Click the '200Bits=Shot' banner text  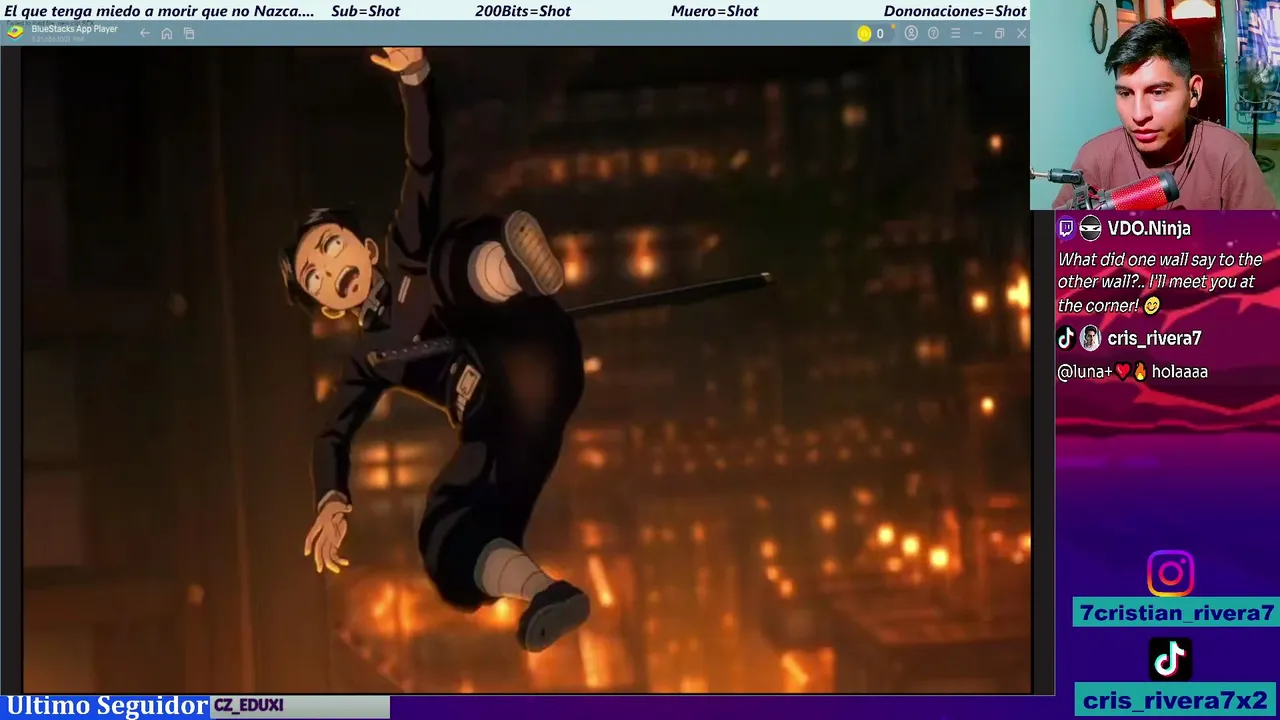pyautogui.click(x=523, y=11)
